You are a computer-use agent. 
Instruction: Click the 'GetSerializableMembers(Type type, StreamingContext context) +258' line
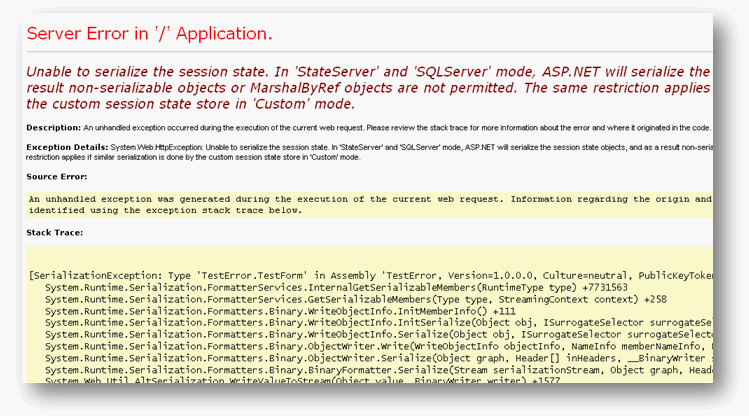click(356, 299)
